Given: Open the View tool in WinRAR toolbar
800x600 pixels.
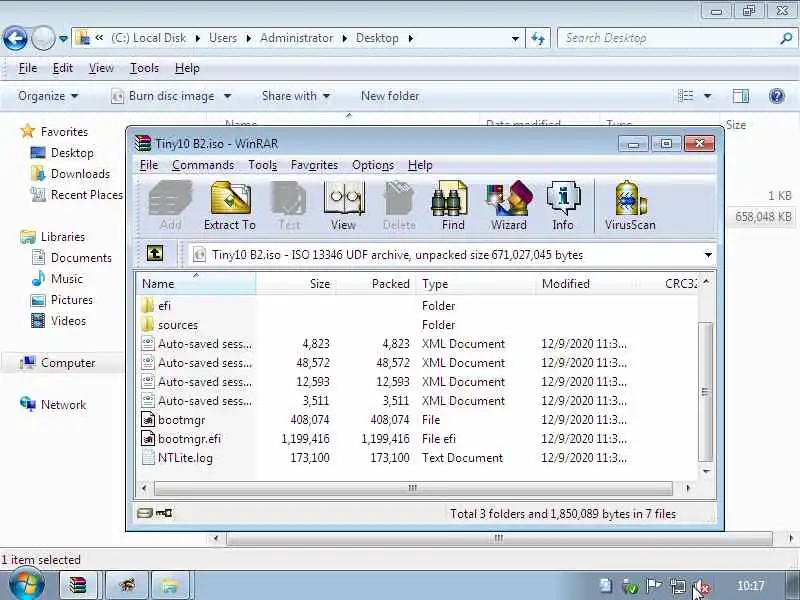Looking at the screenshot, I should pos(343,206).
